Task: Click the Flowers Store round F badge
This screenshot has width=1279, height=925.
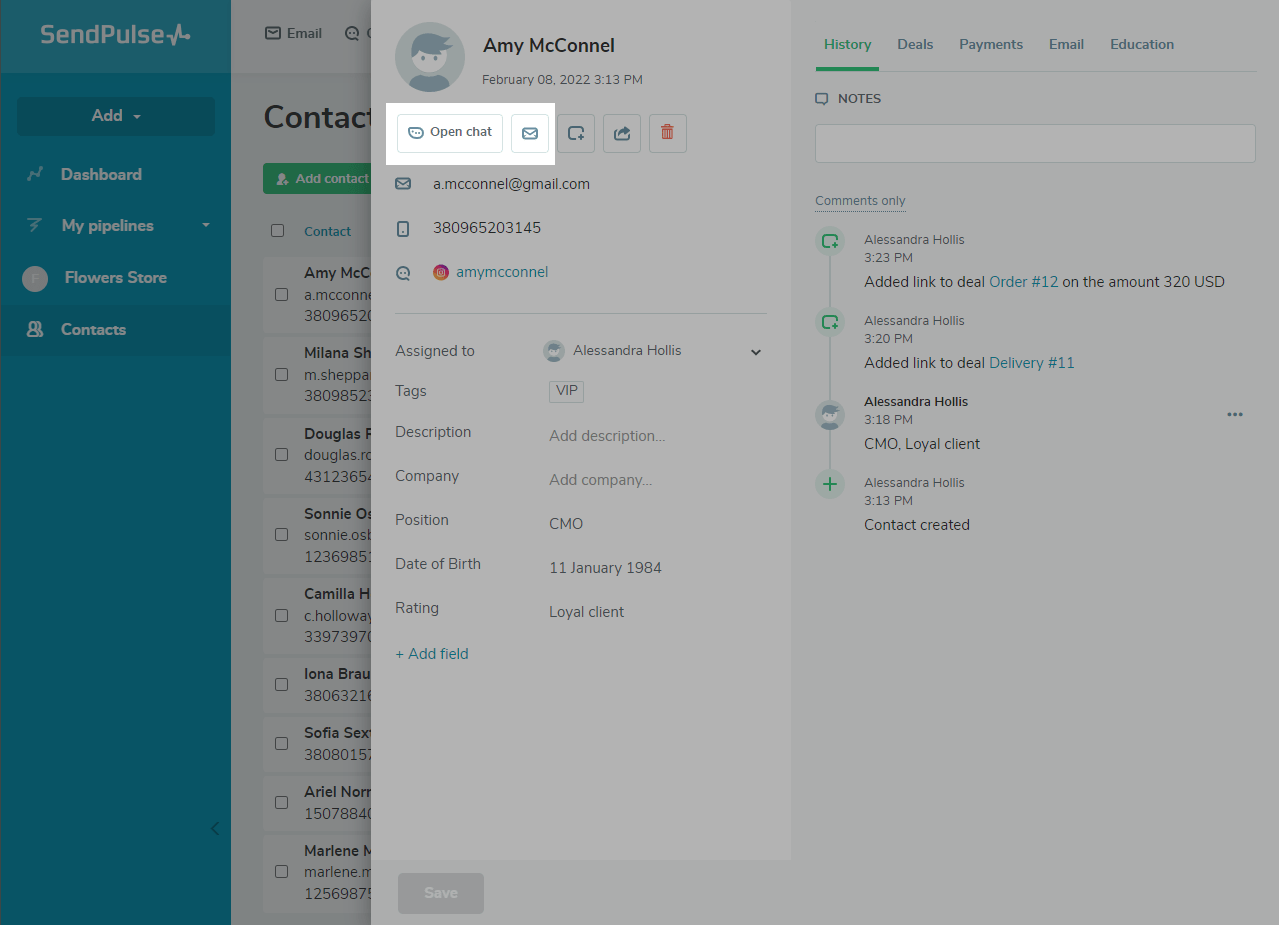Action: [x=35, y=279]
